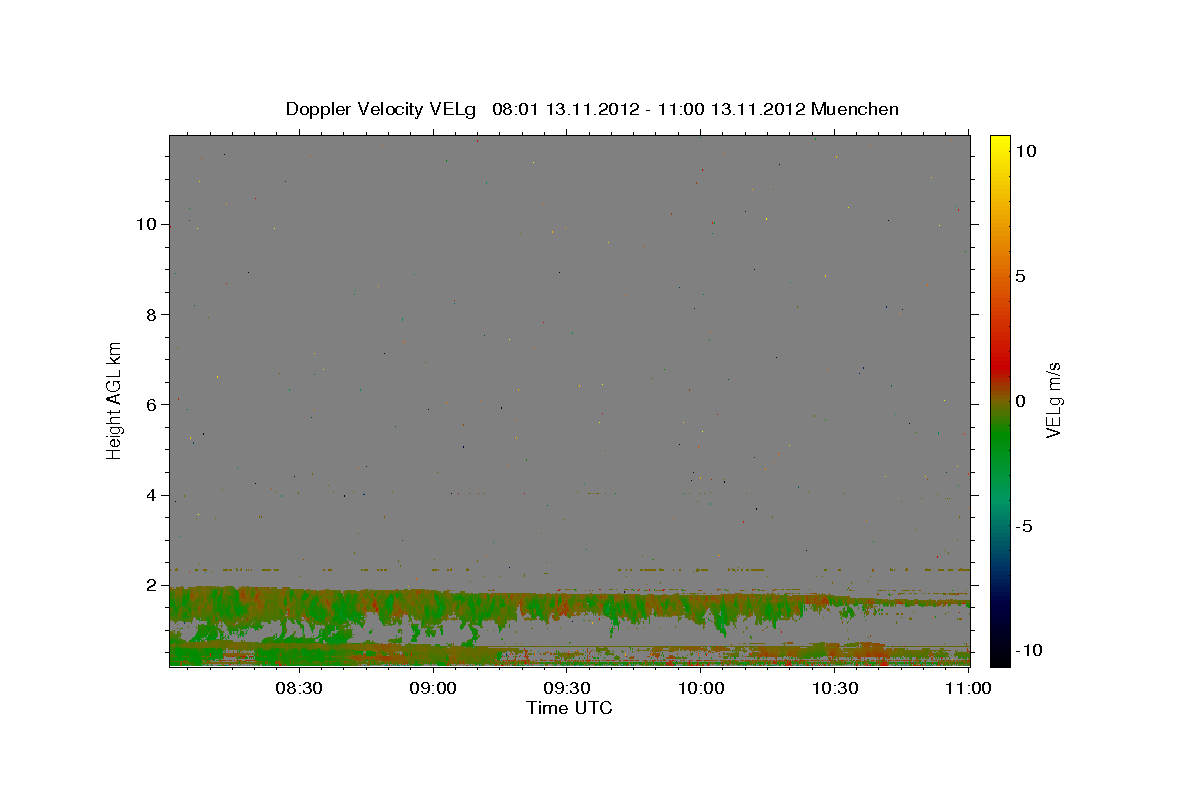
Task: Click the height axis label 2
Action: pos(152,585)
